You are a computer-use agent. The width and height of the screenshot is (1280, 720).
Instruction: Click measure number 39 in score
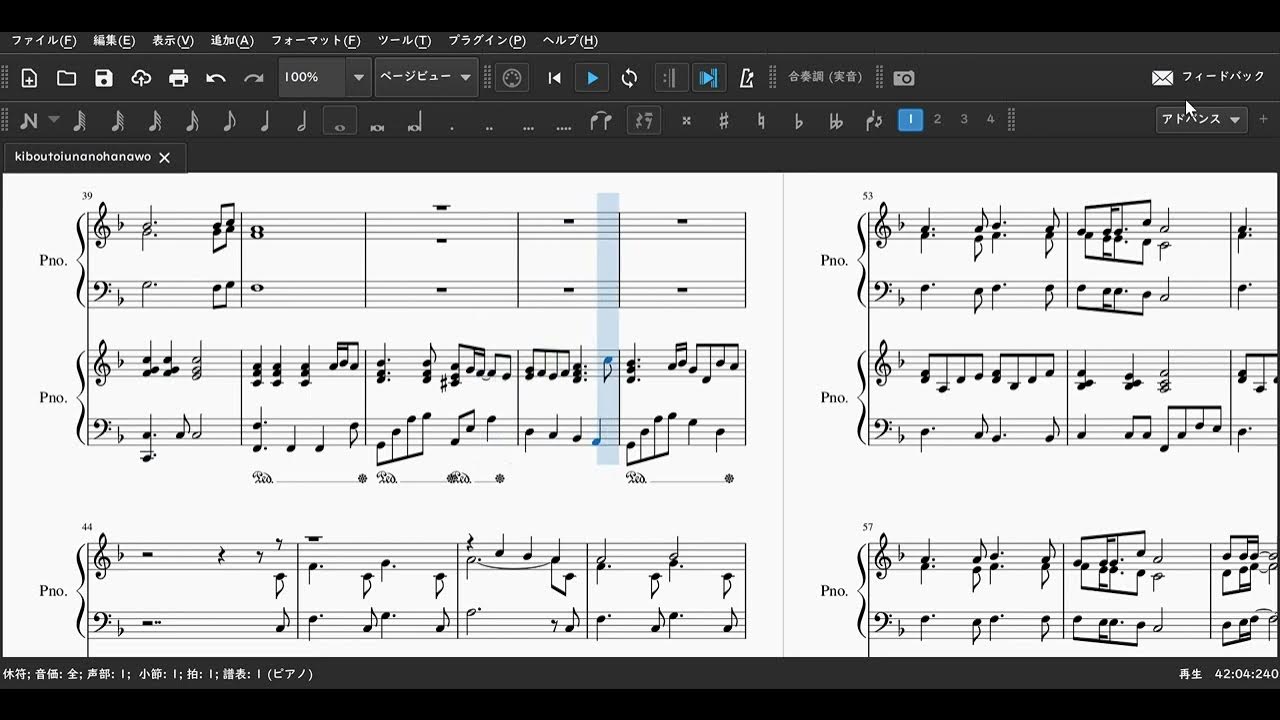[x=87, y=196]
